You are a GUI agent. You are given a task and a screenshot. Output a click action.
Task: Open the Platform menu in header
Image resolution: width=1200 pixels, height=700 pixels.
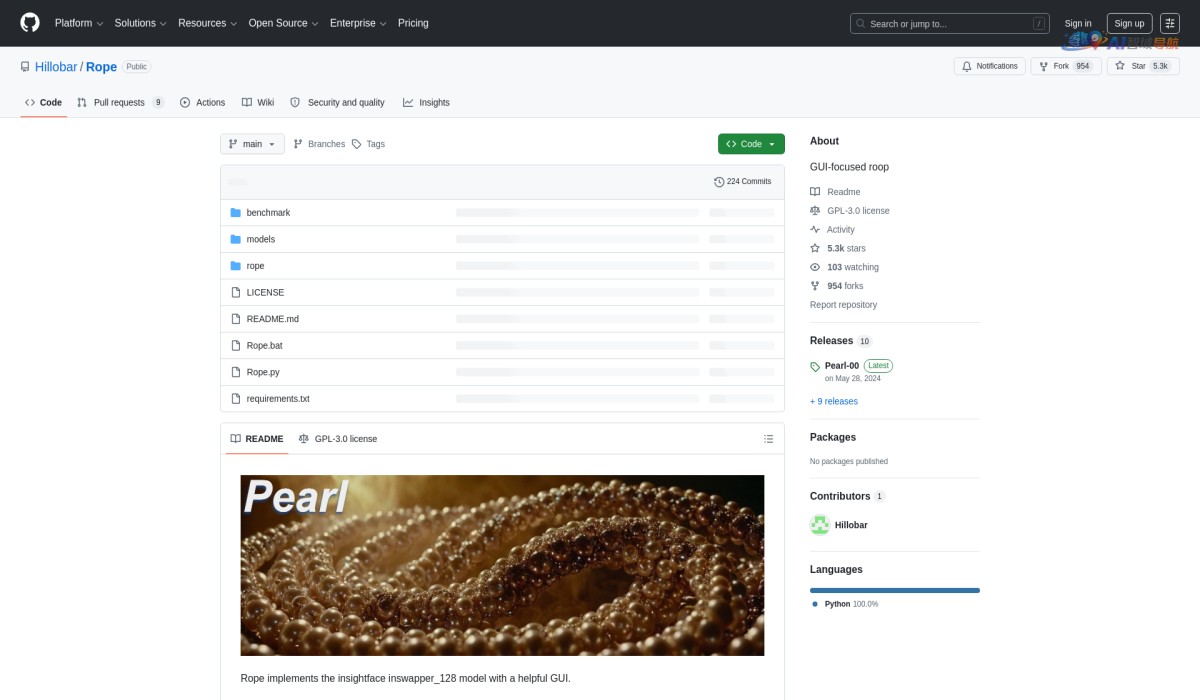click(79, 23)
